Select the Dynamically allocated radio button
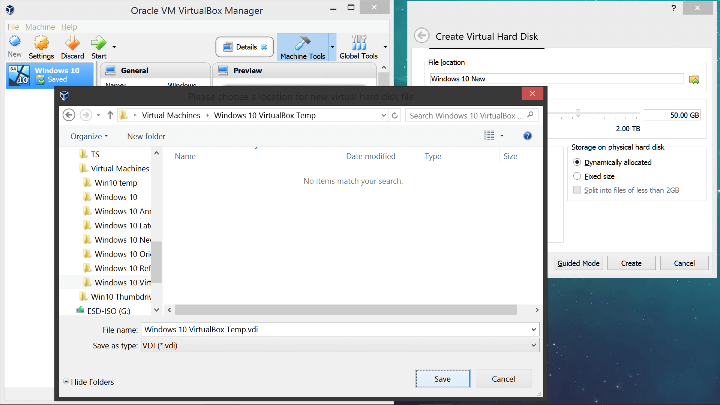 click(x=577, y=162)
